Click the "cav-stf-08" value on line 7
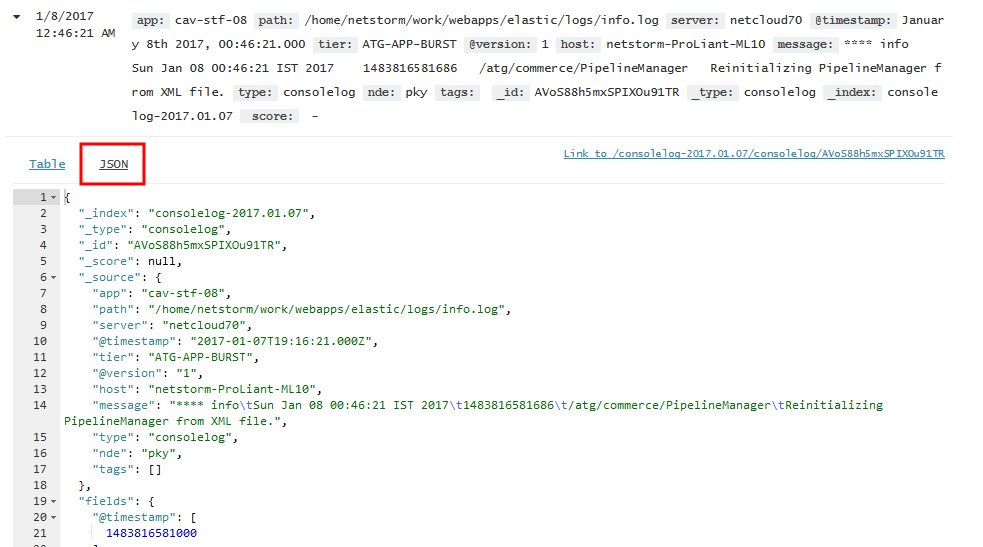 (183, 293)
